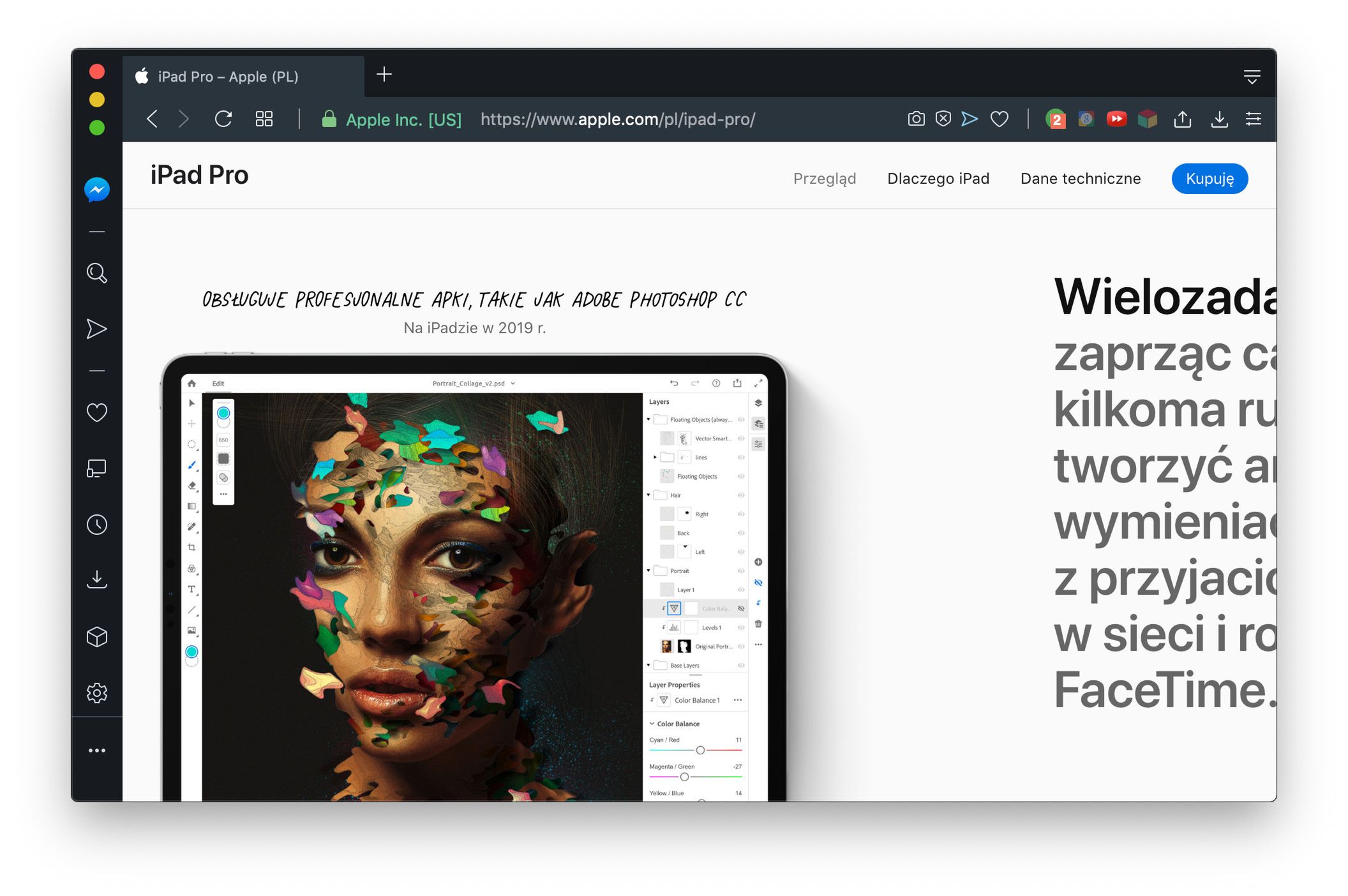The image size is (1348, 896).
Task: Toggle visibility of Floating Objects group layer
Action: (x=741, y=419)
